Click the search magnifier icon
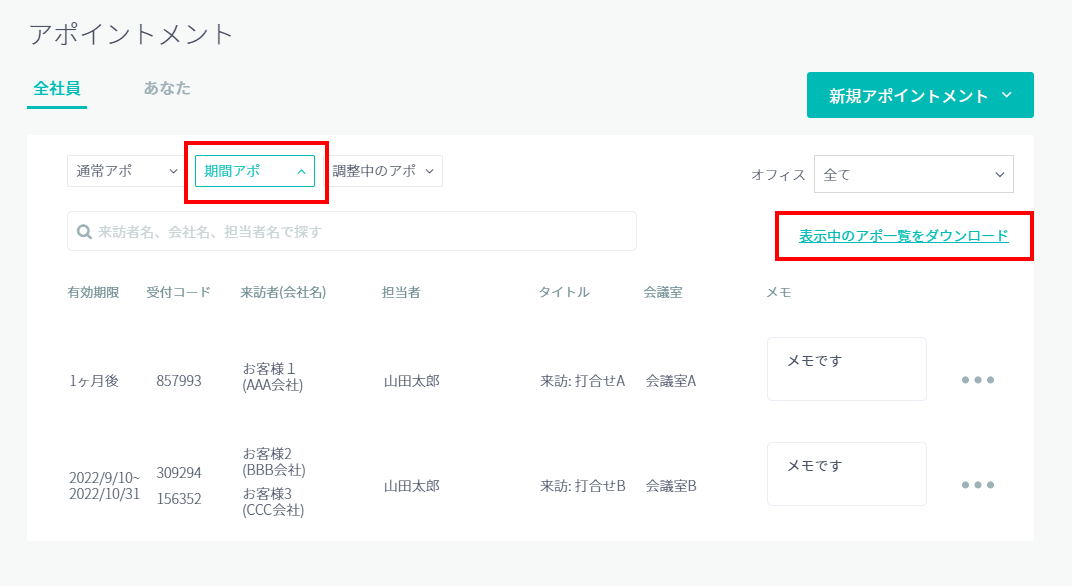Image resolution: width=1072 pixels, height=586 pixels. (x=84, y=232)
